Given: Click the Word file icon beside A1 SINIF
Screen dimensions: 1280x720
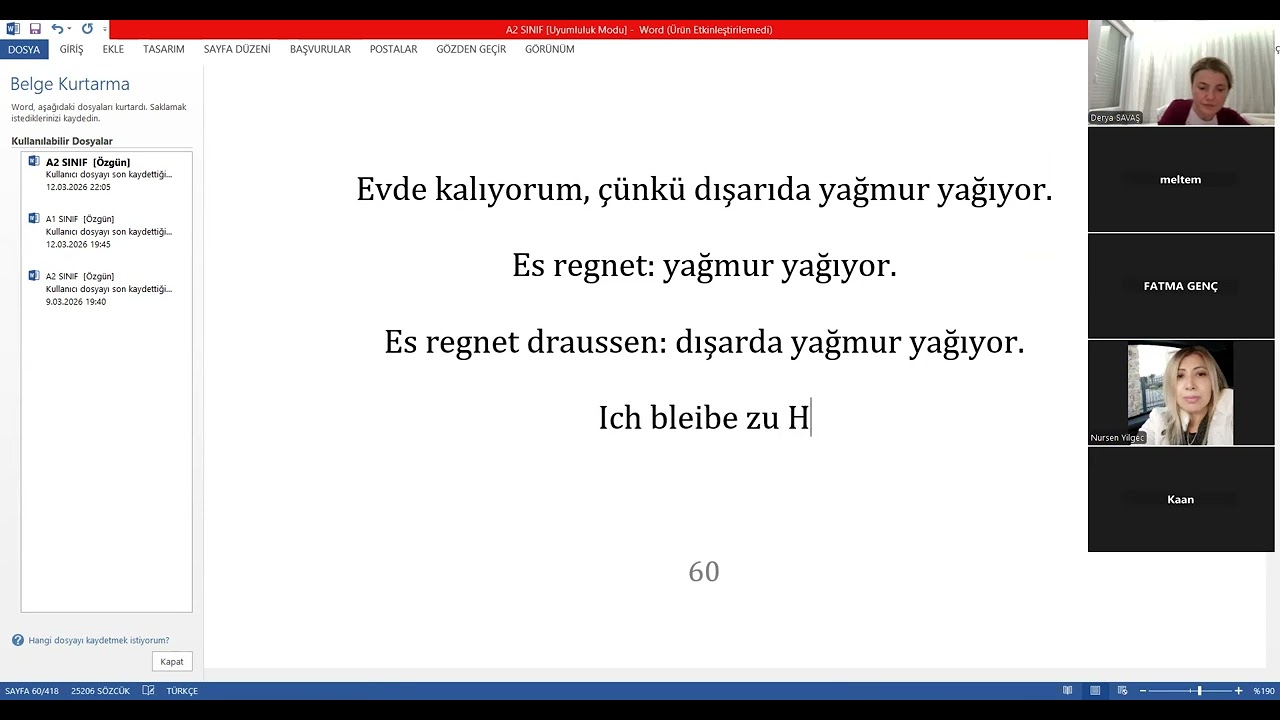Looking at the screenshot, I should [34, 218].
